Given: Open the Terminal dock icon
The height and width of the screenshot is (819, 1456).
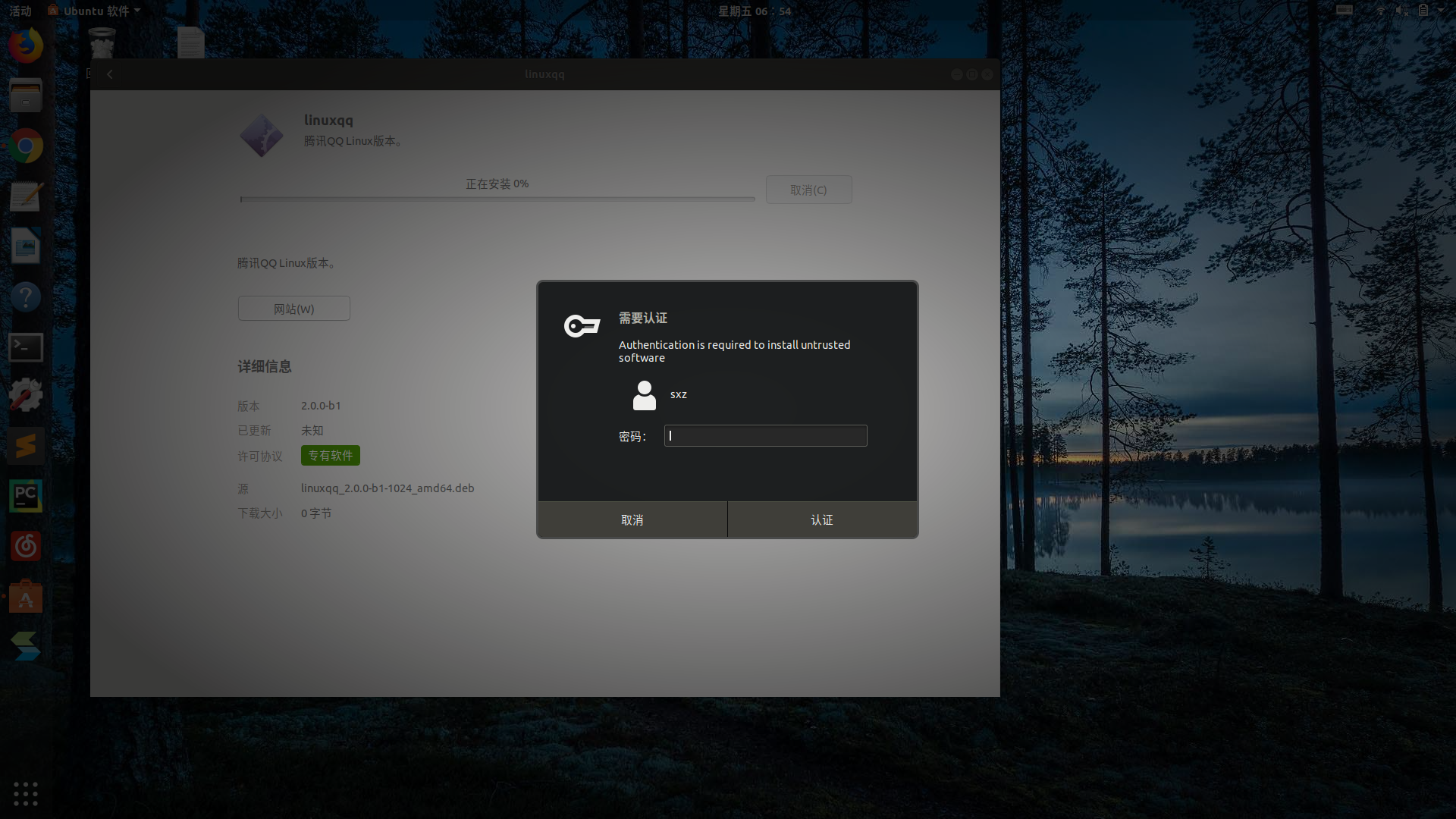Looking at the screenshot, I should [x=25, y=347].
